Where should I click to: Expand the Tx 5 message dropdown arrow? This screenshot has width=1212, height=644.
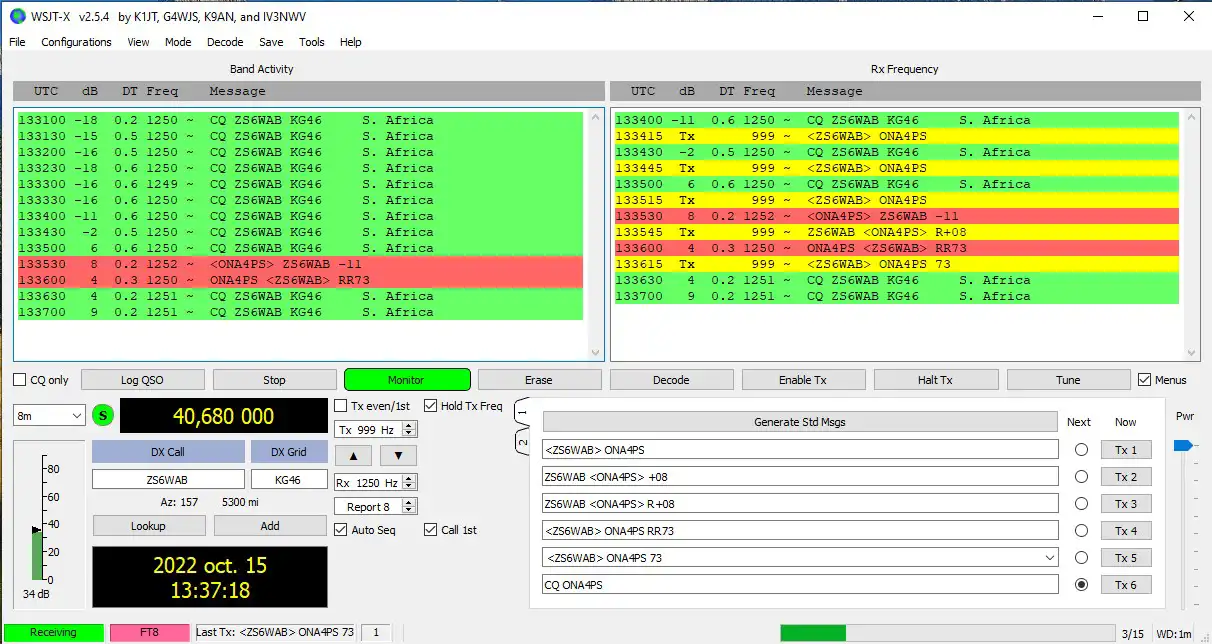point(1048,558)
